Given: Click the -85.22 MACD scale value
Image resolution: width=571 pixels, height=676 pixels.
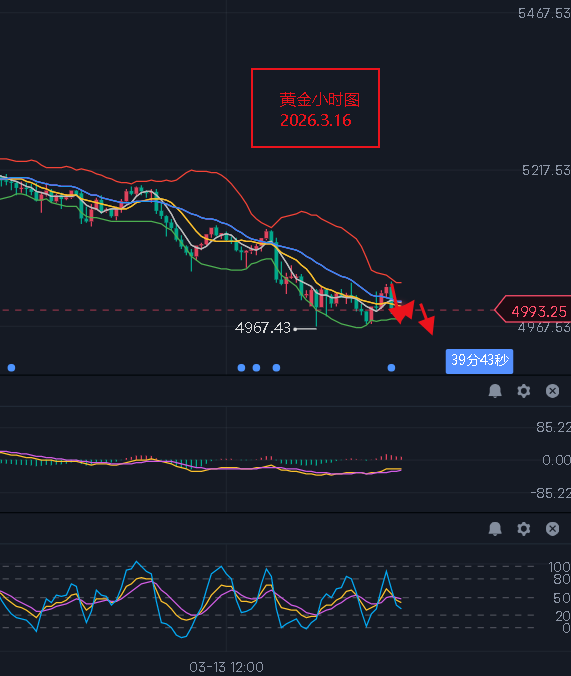Looking at the screenshot, I should tap(551, 493).
